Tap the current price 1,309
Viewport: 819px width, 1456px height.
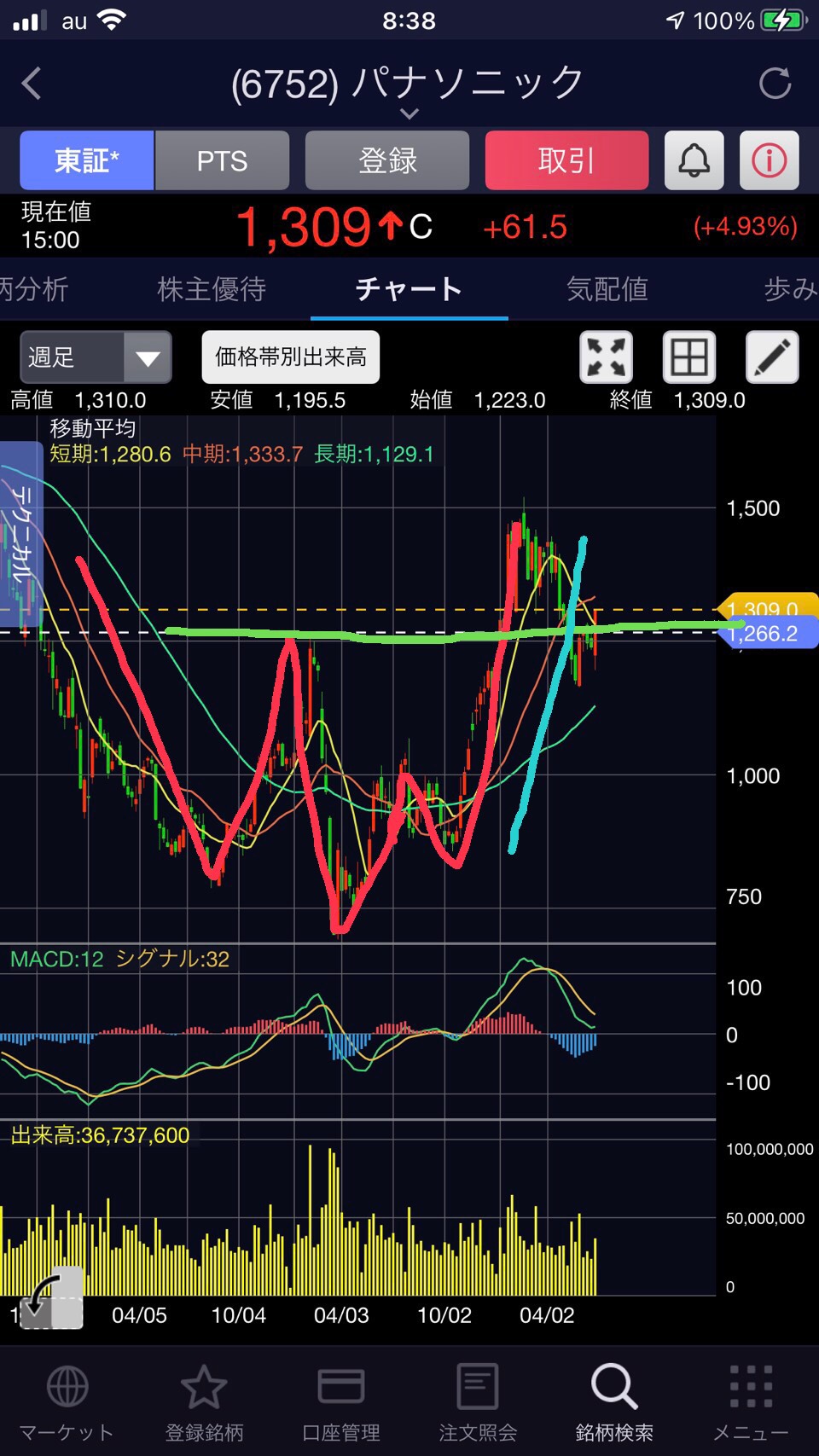point(304,227)
